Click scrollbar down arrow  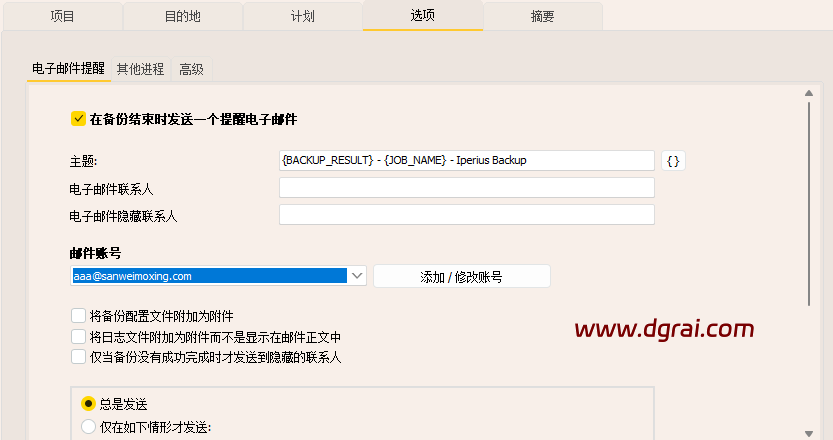[807, 429]
